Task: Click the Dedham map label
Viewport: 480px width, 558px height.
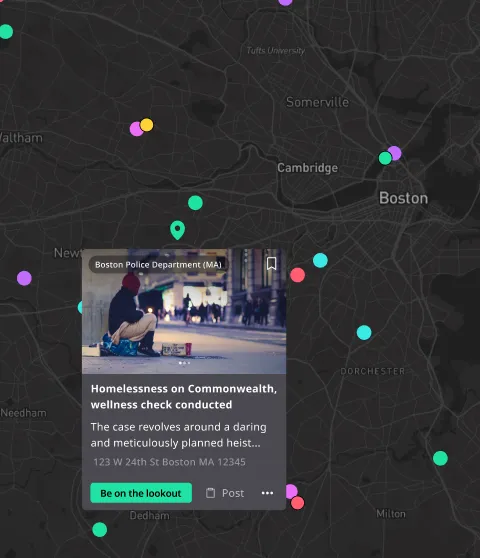Action: 149,515
